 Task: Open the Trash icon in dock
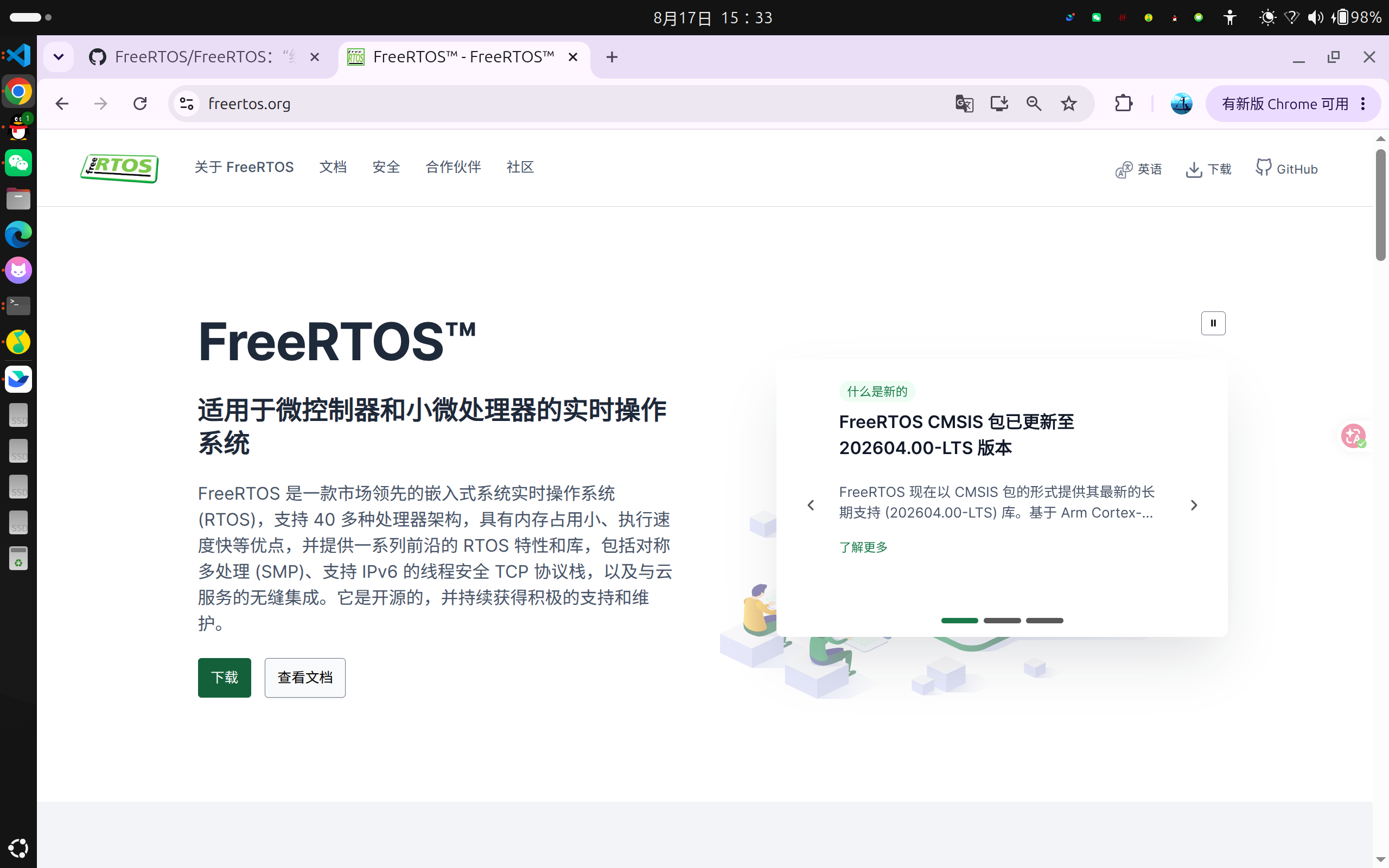pos(18,558)
